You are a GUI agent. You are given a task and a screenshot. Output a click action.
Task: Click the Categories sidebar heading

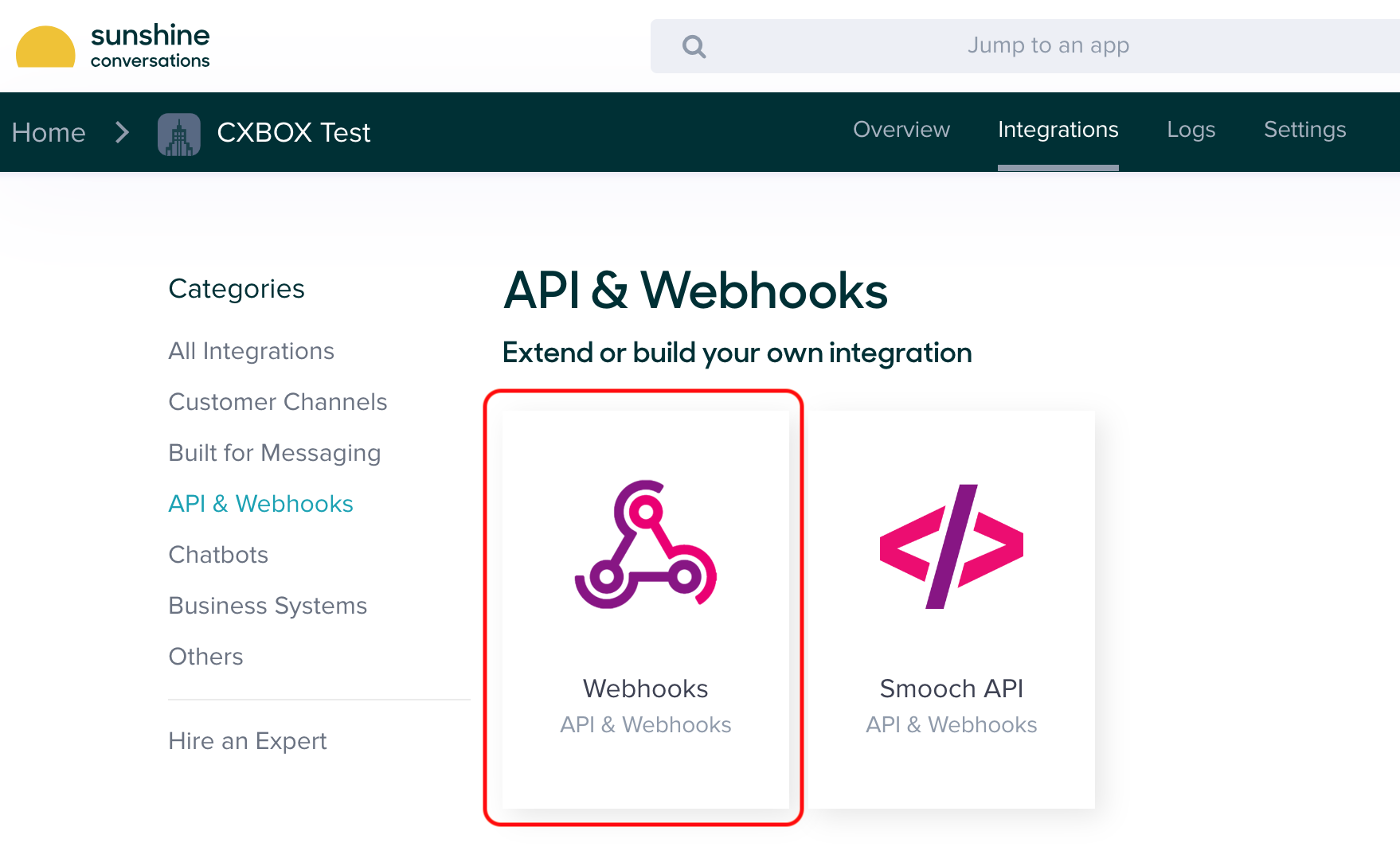click(x=237, y=289)
